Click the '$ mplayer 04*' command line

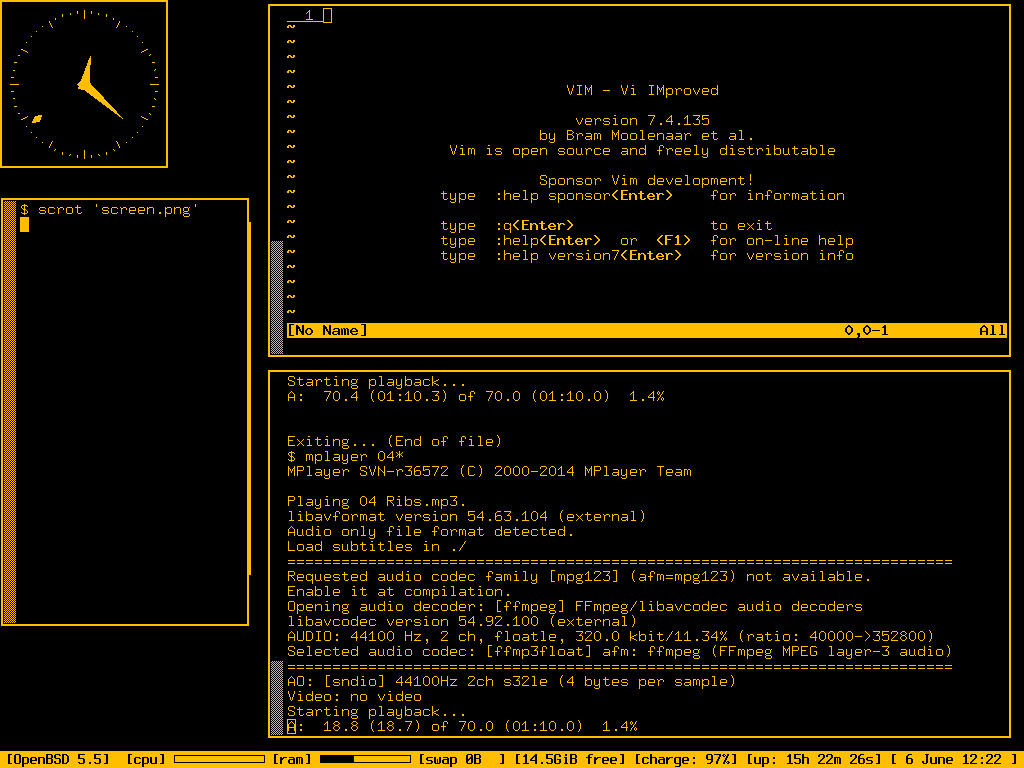tap(345, 457)
